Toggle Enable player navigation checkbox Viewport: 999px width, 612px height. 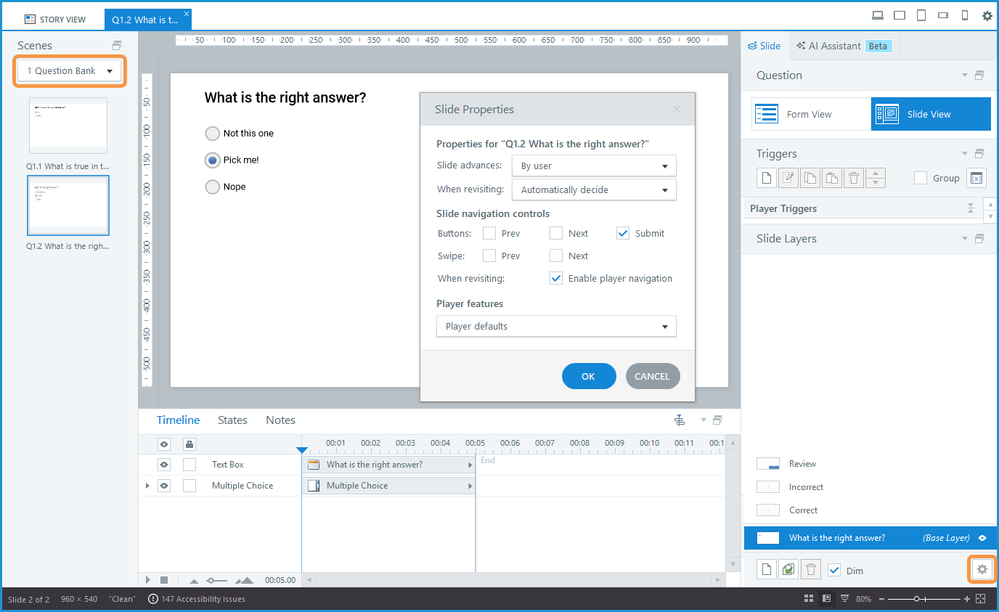click(556, 278)
